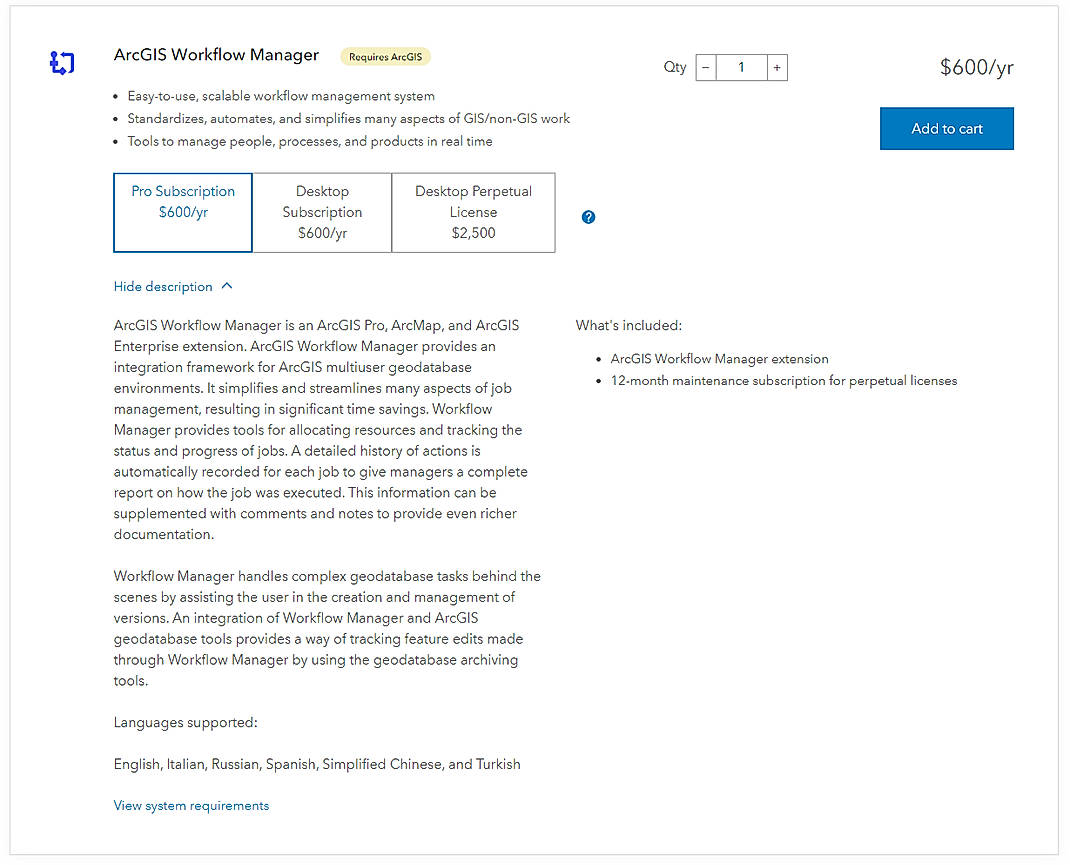Viewport: 1070px width, 865px height.
Task: Click the Hide description chevron arrow
Action: pyautogui.click(x=227, y=286)
